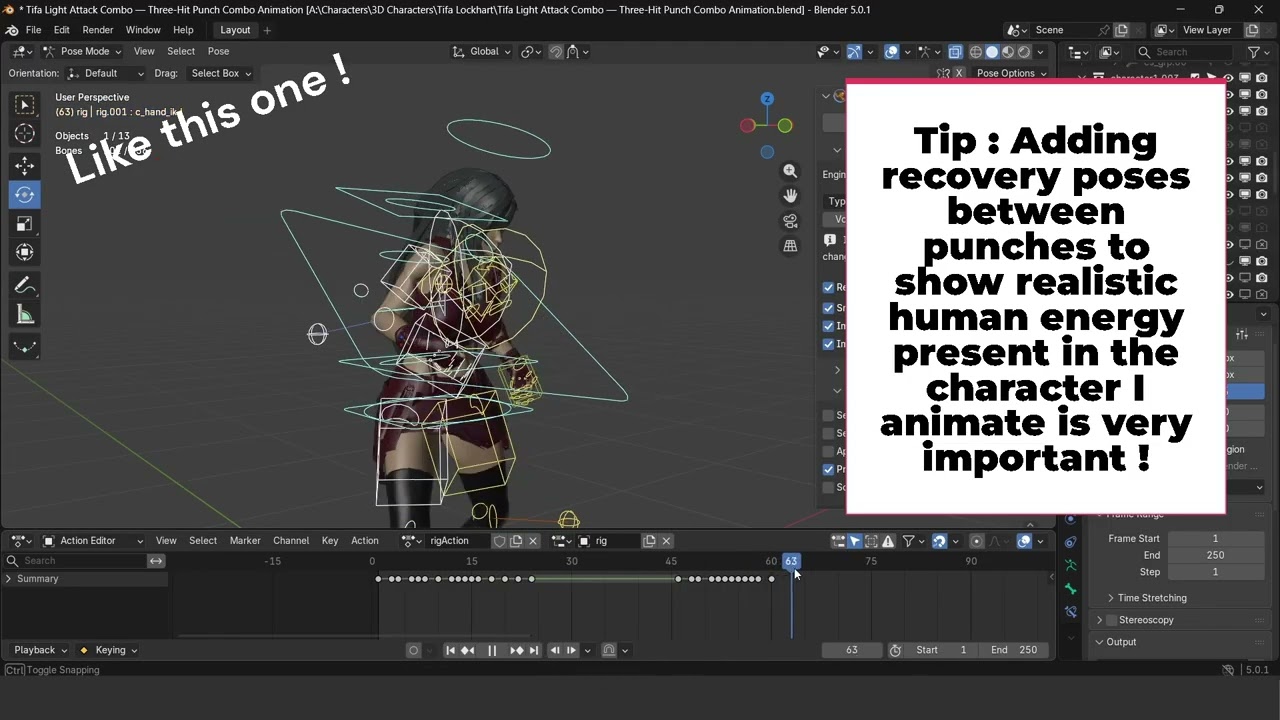Switch to material preview shading

[x=1008, y=52]
